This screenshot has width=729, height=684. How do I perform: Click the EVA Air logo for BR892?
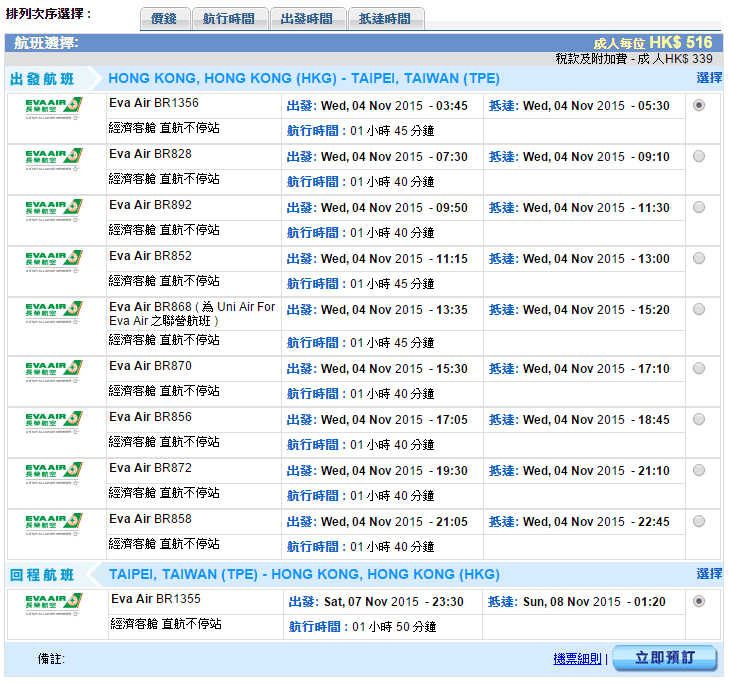point(54,210)
